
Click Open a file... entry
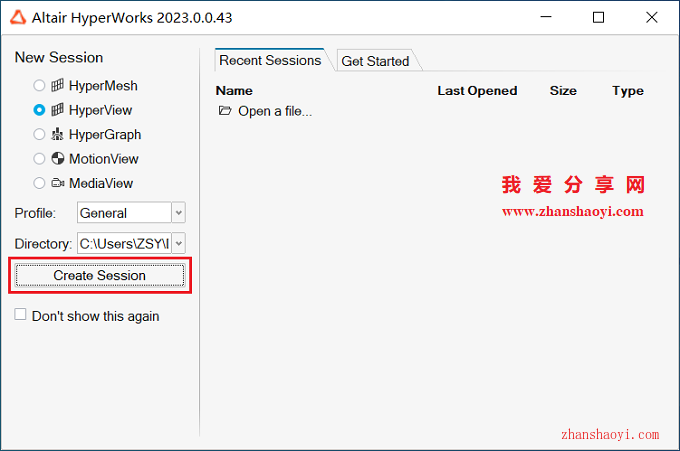click(x=275, y=111)
